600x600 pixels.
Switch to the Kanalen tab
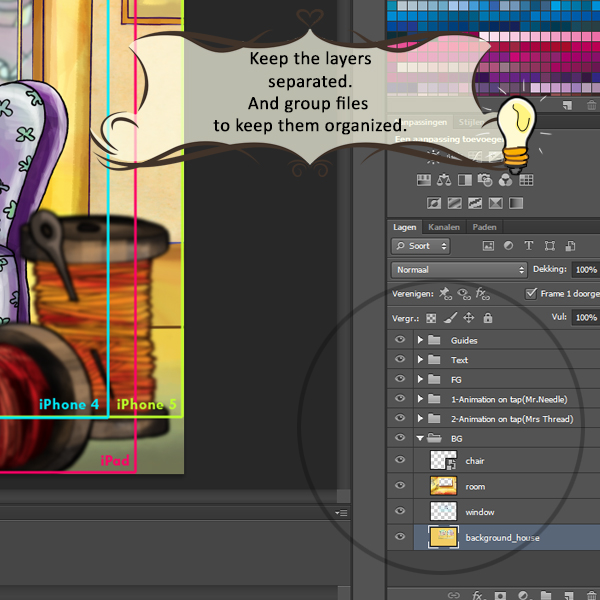point(444,227)
